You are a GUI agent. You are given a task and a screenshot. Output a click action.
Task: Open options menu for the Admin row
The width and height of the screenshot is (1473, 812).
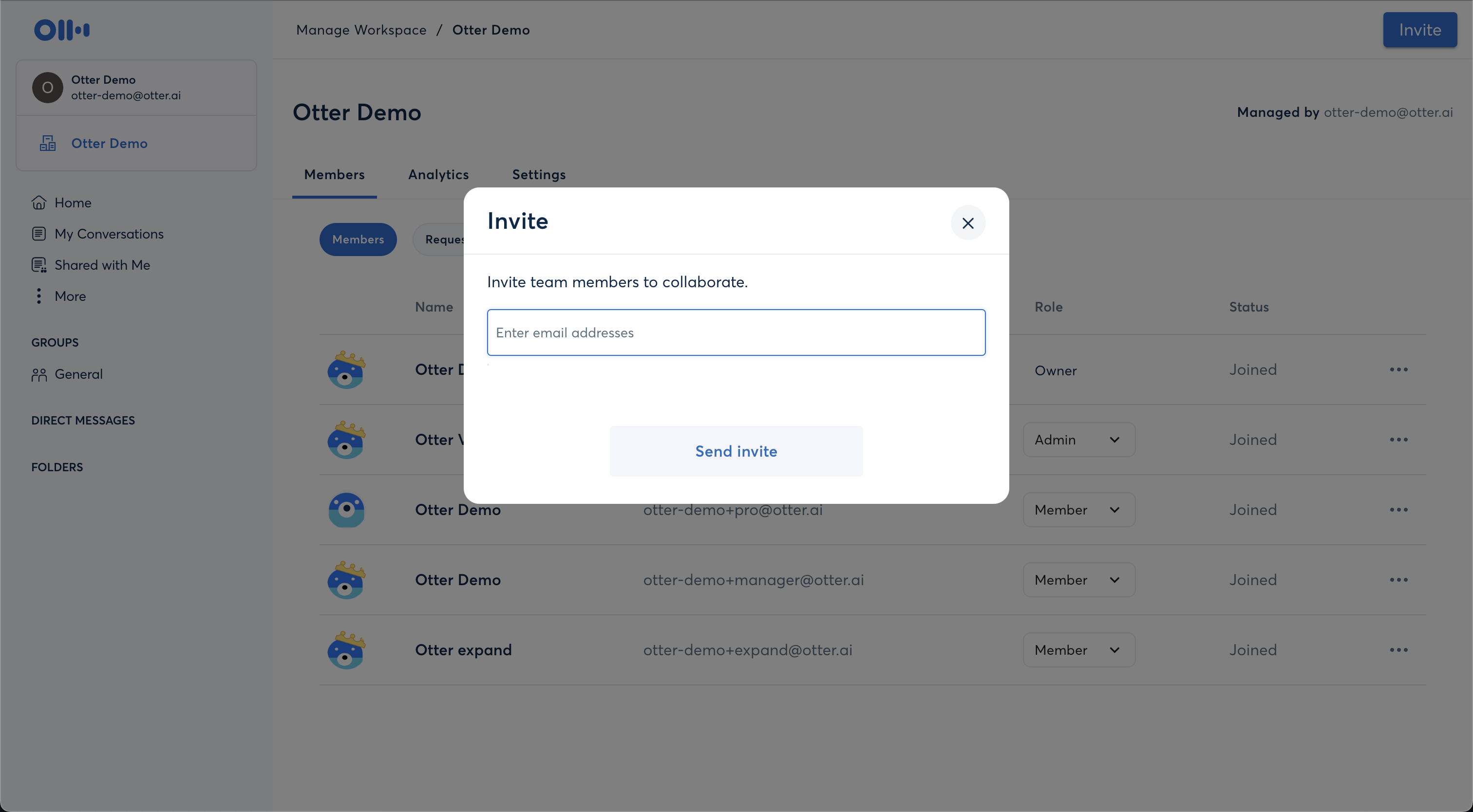[1398, 440]
